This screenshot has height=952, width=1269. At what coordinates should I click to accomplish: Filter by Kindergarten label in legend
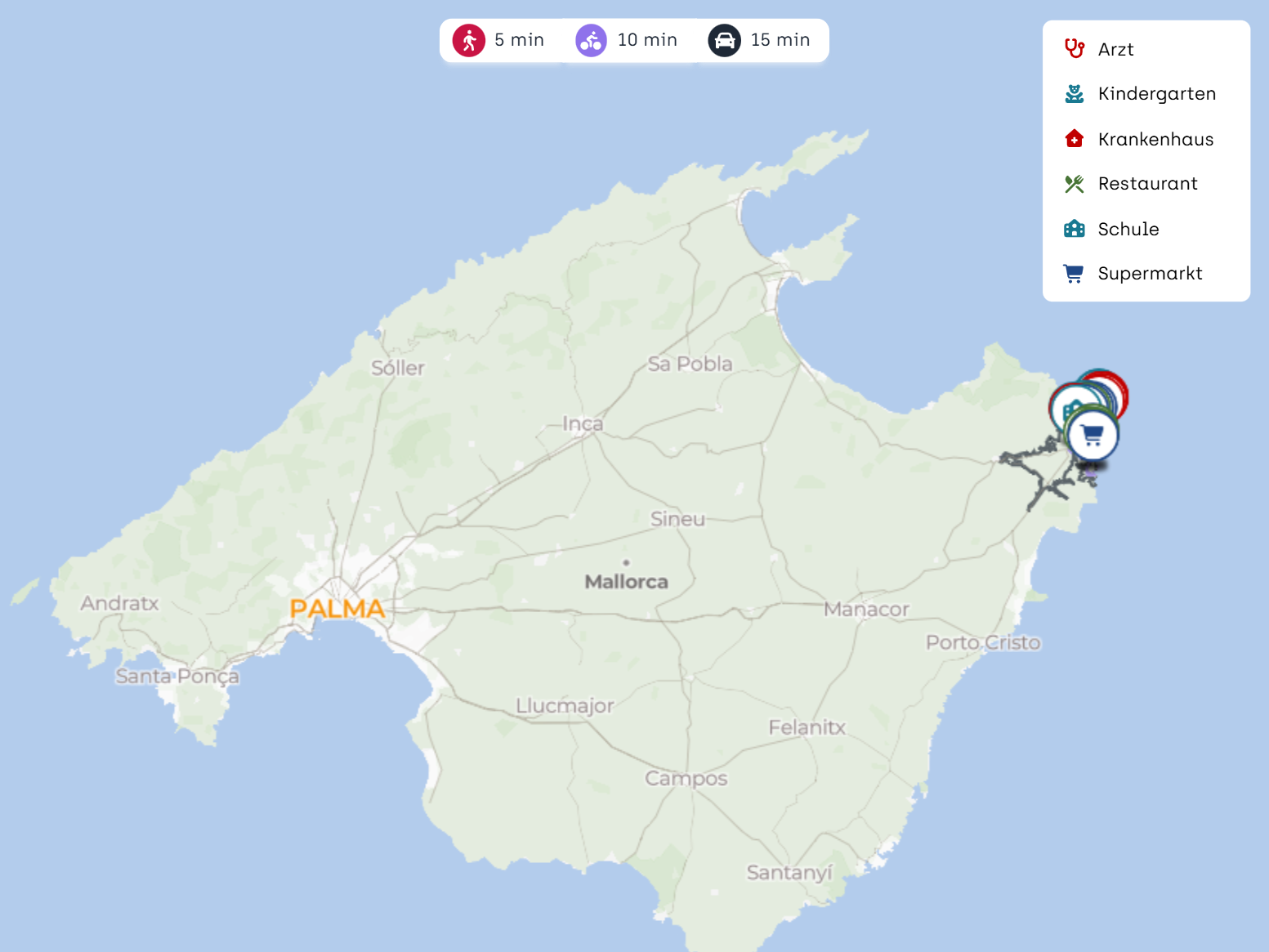[x=1156, y=94]
